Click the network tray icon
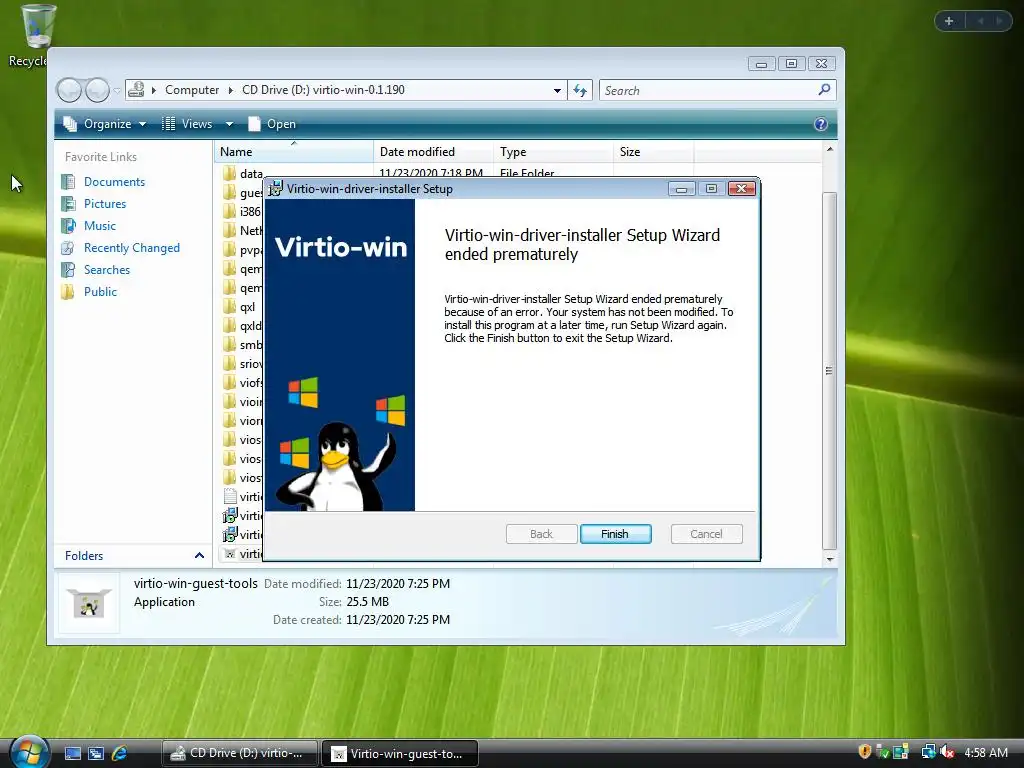Screen dimensions: 1024x768 [x=928, y=752]
